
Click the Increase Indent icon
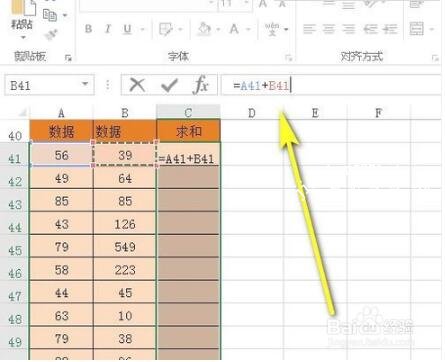pyautogui.click(x=390, y=29)
